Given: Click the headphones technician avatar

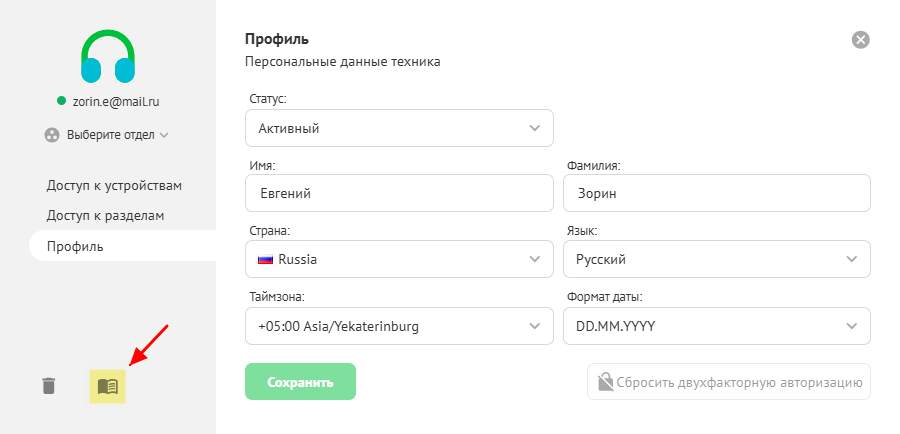Looking at the screenshot, I should (108, 57).
